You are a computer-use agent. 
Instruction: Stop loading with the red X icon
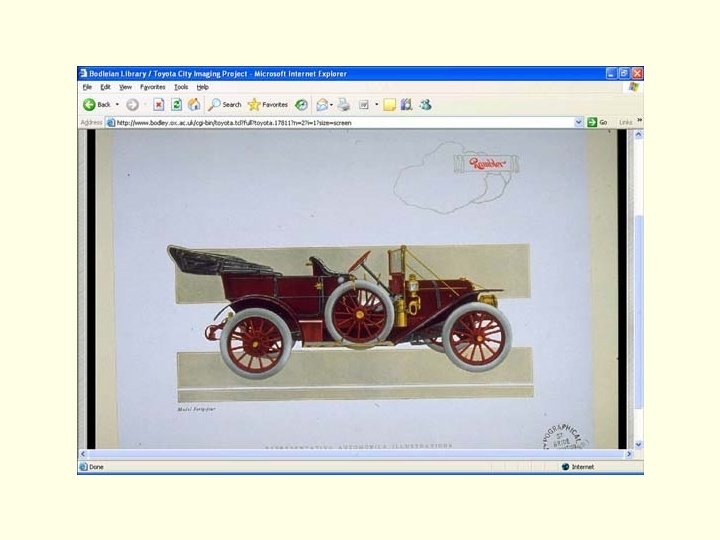[x=158, y=105]
